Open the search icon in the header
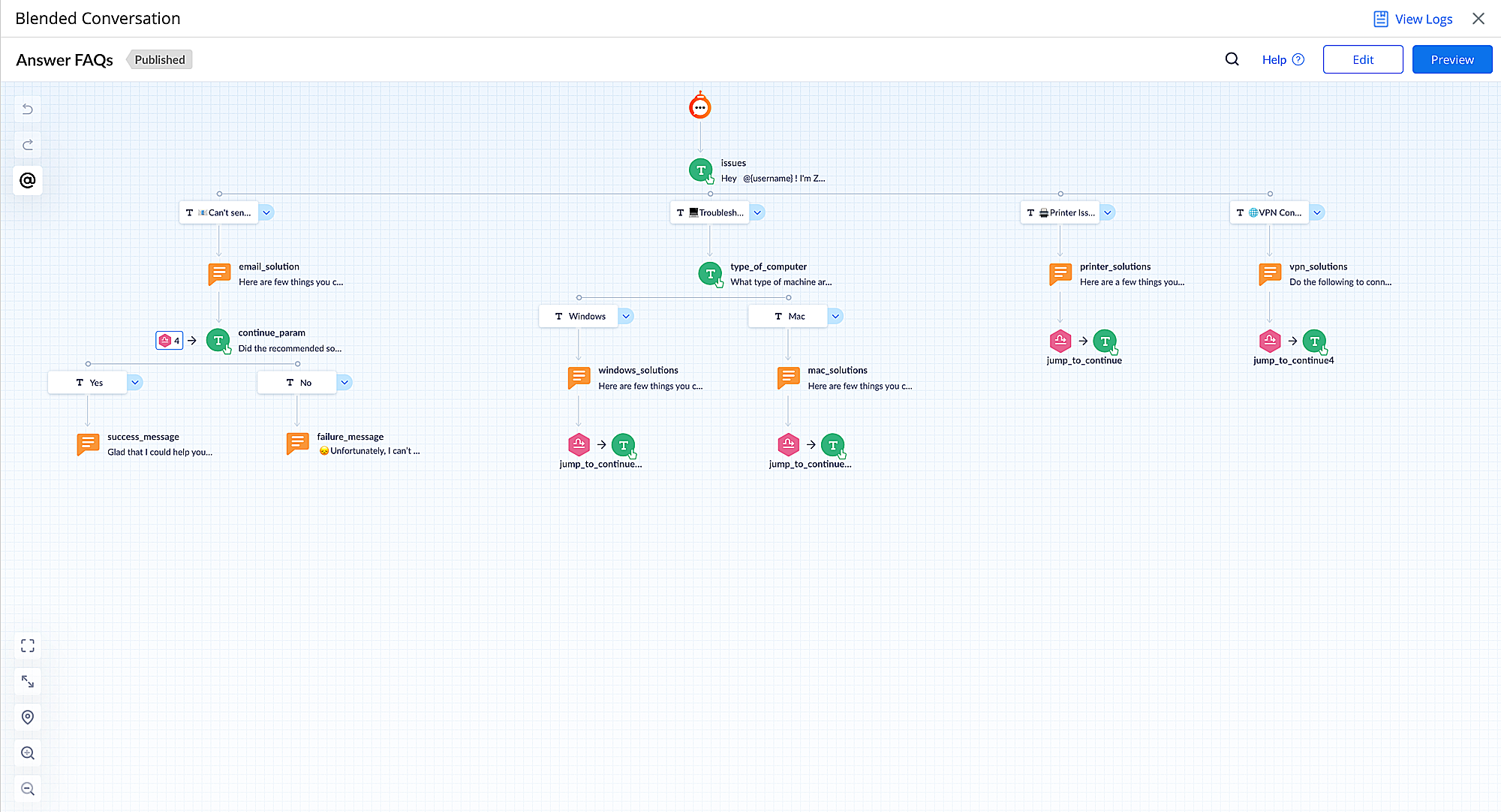 [1232, 59]
